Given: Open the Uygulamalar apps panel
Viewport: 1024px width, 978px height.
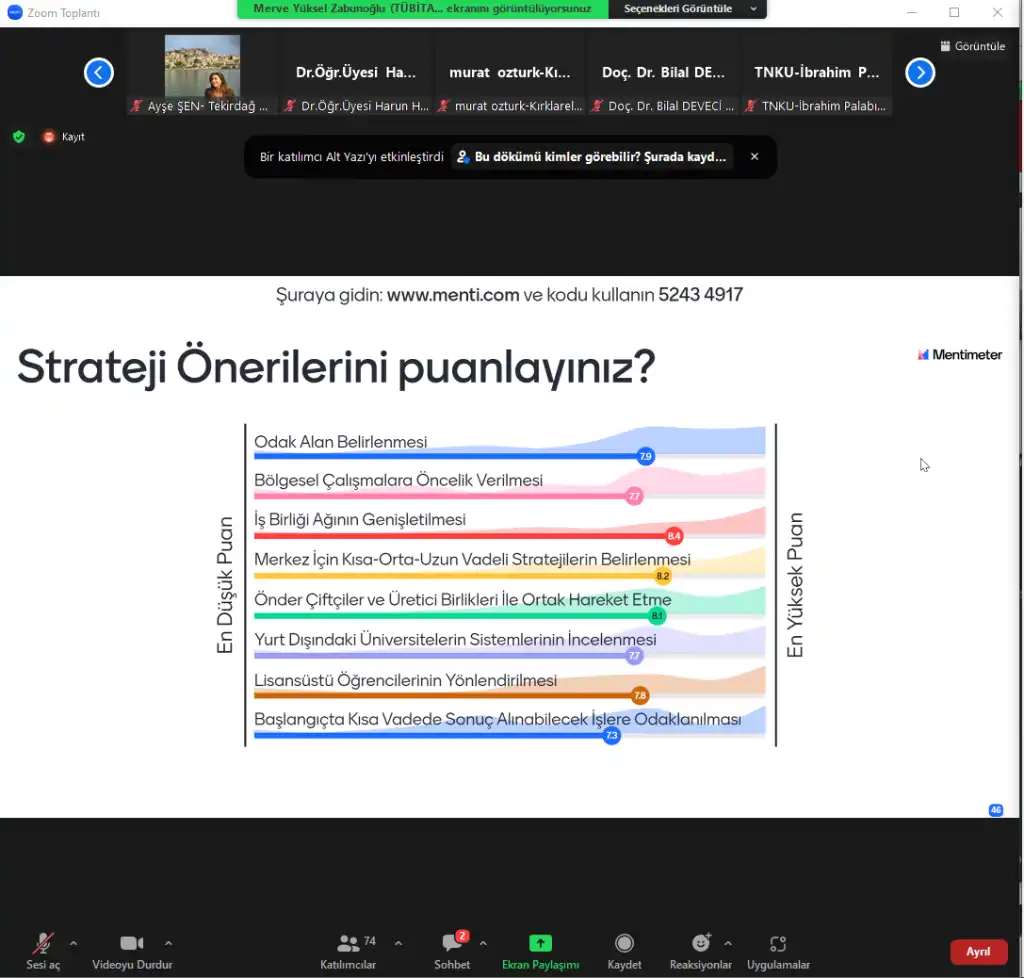Looking at the screenshot, I should click(x=778, y=944).
